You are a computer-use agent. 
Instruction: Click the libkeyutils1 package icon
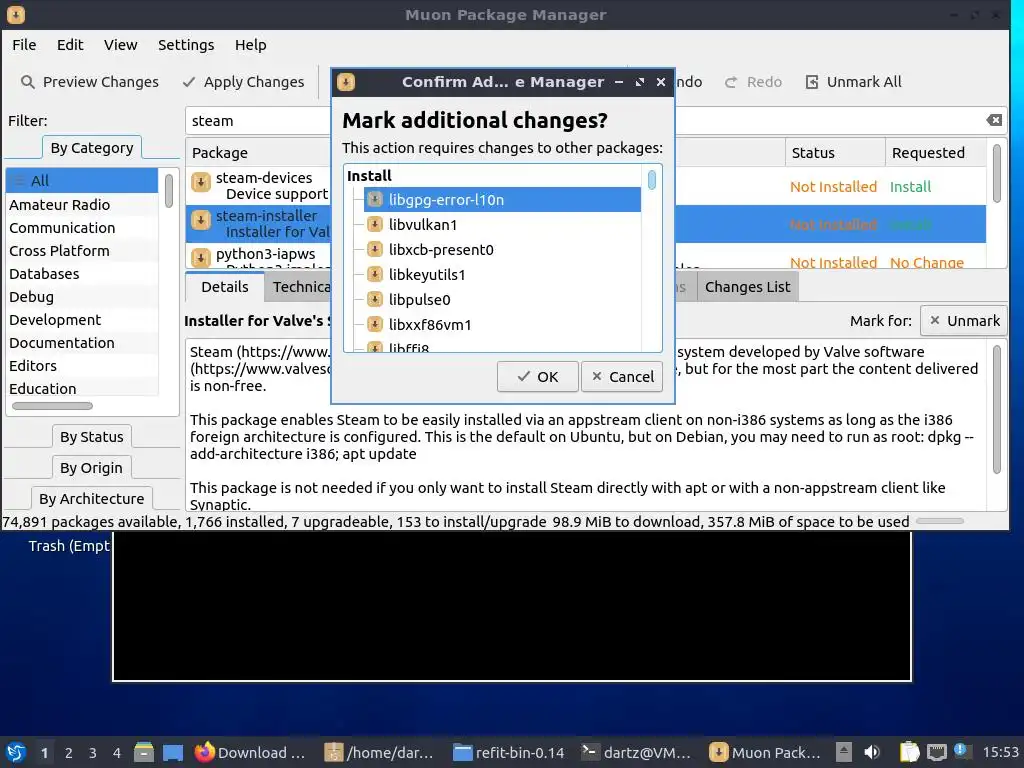(x=374, y=274)
